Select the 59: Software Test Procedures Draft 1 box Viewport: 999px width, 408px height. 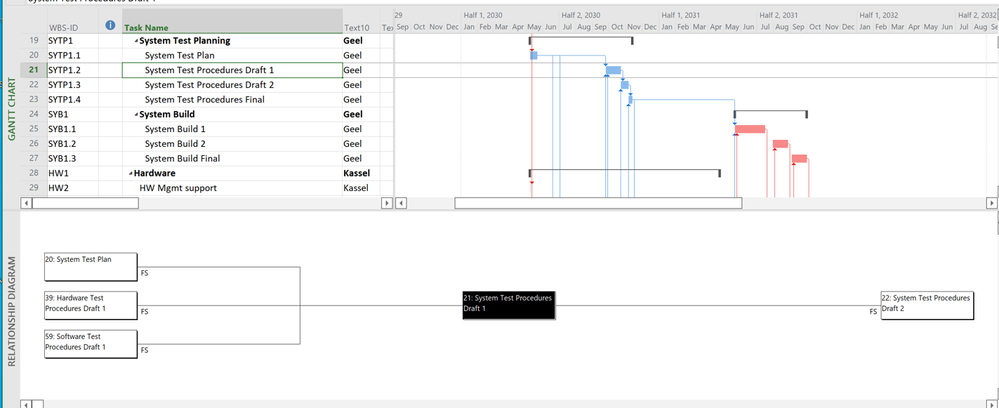91,344
